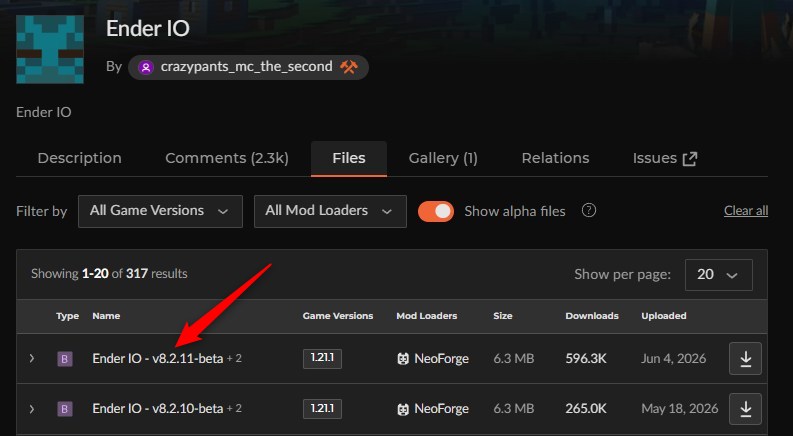Click the external link icon beside Issues
793x436 pixels.
[x=690, y=159]
